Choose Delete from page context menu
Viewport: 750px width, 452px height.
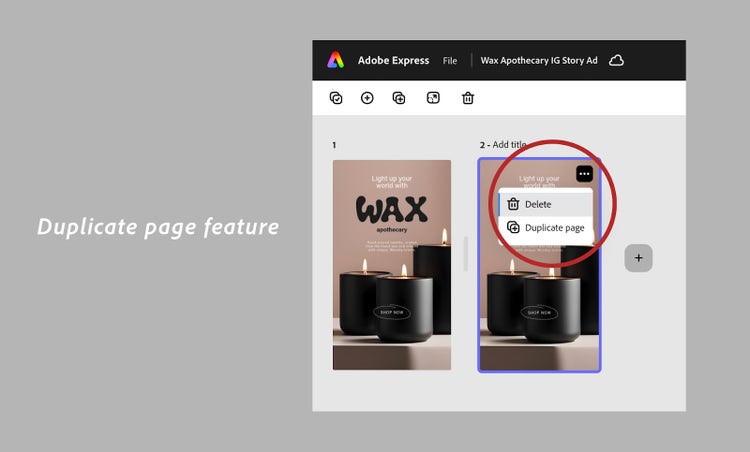pyautogui.click(x=545, y=204)
